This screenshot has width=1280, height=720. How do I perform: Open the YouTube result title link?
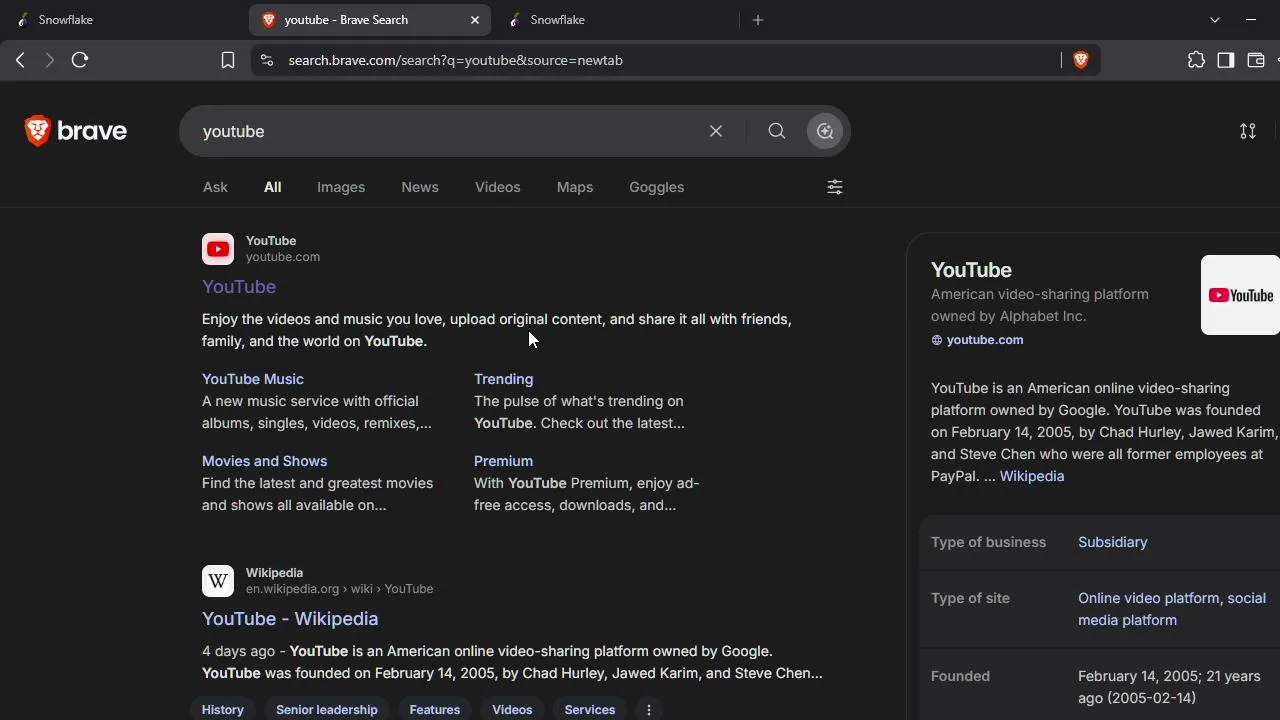(x=239, y=287)
